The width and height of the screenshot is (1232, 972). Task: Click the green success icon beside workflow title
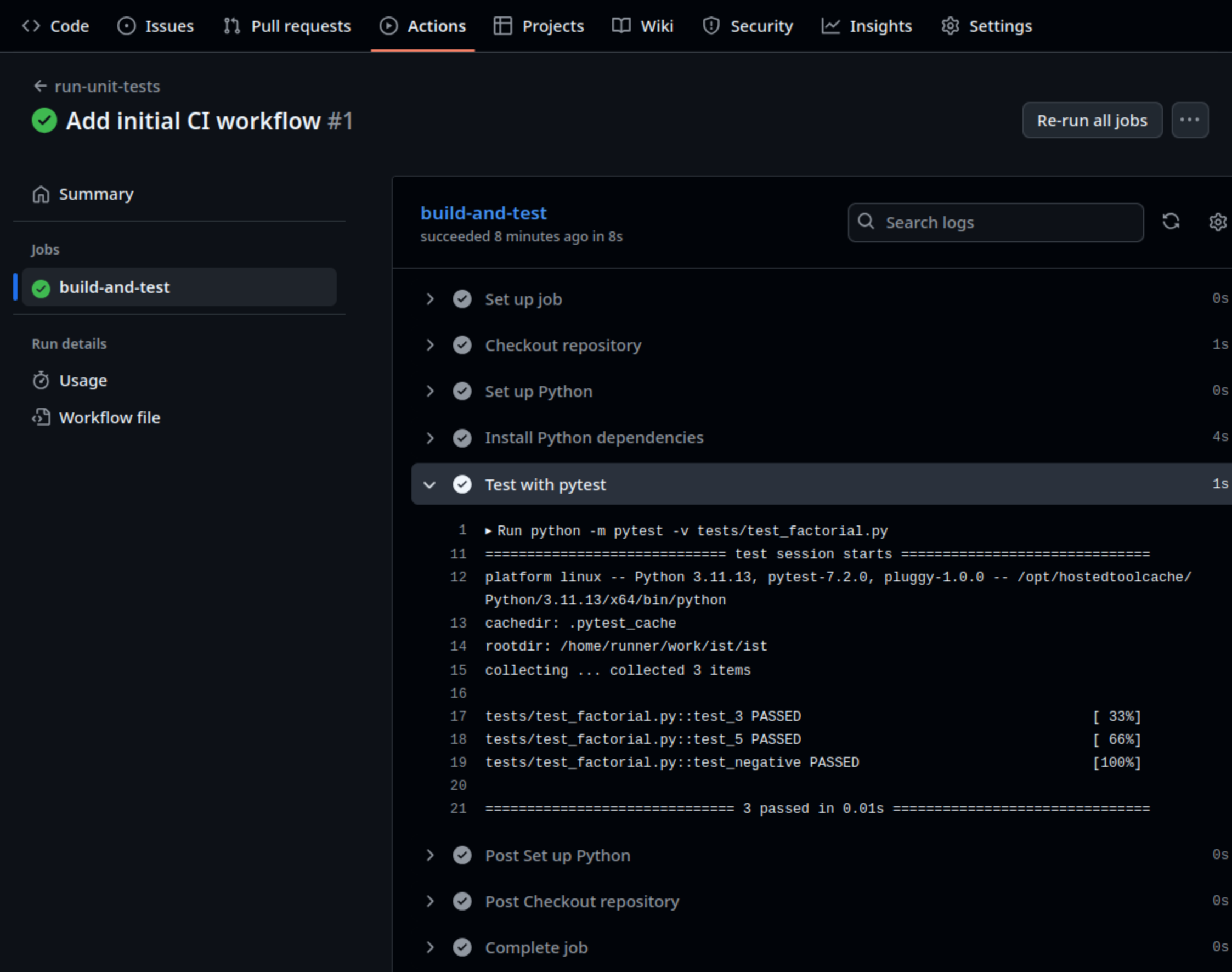coord(44,121)
